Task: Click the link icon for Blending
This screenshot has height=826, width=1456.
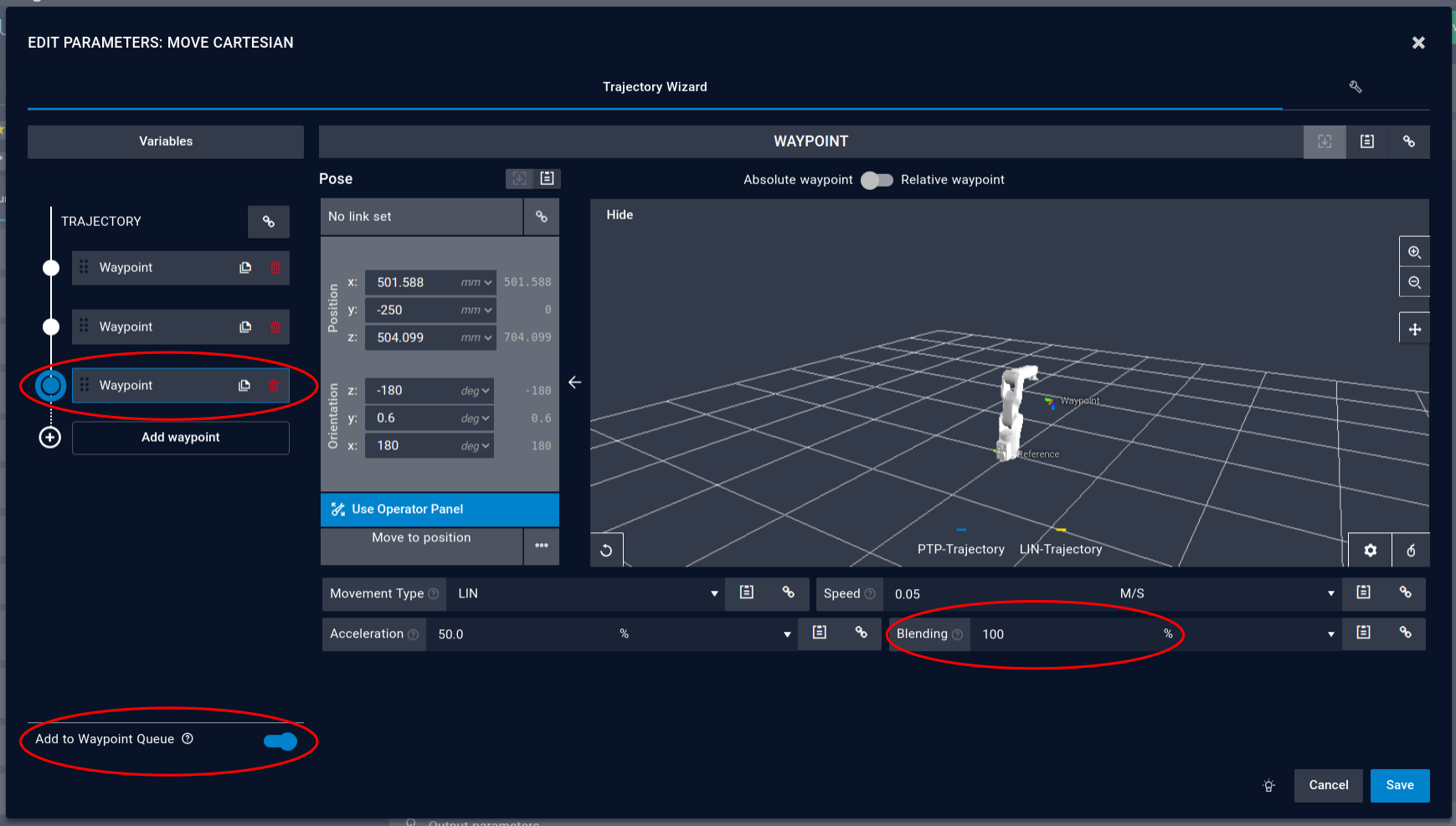Action: click(x=1406, y=633)
